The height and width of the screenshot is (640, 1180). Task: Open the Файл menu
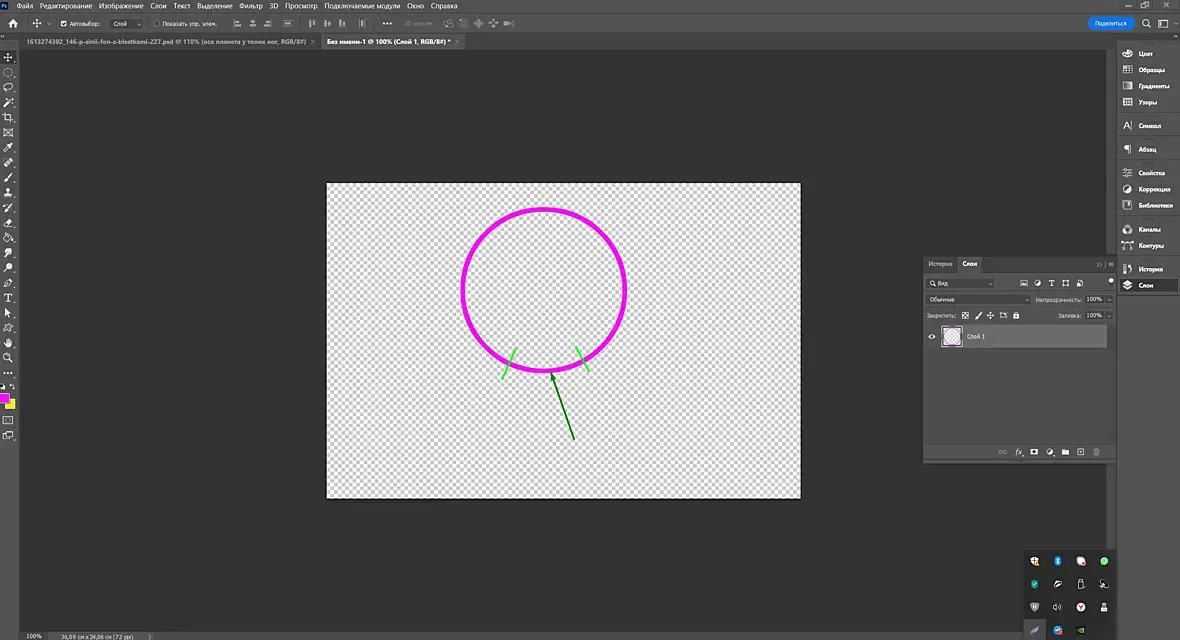pos(25,6)
